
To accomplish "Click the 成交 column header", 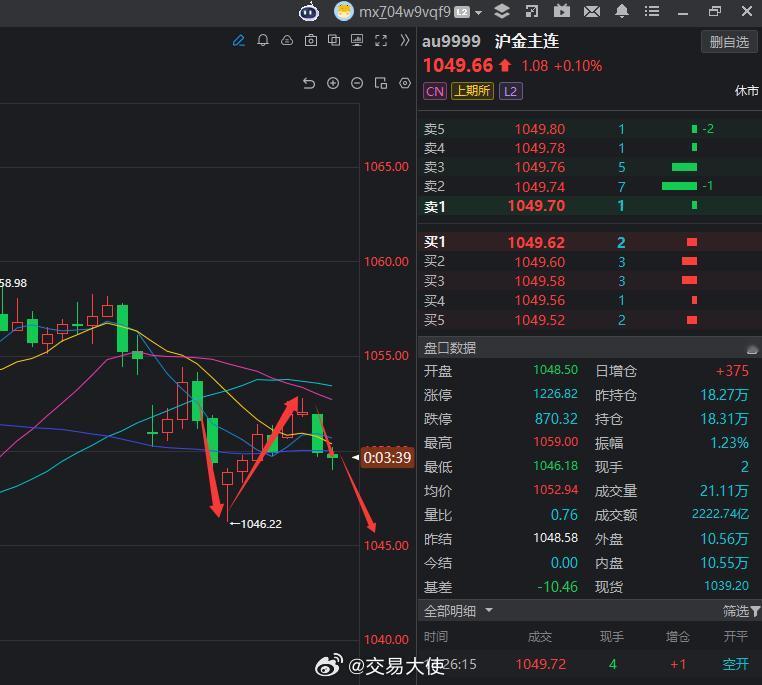I will 539,636.
